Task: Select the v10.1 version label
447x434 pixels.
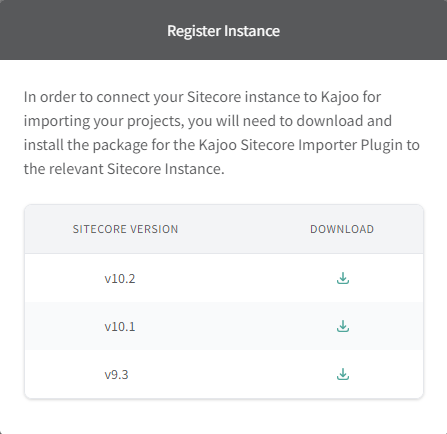Action: [x=120, y=326]
